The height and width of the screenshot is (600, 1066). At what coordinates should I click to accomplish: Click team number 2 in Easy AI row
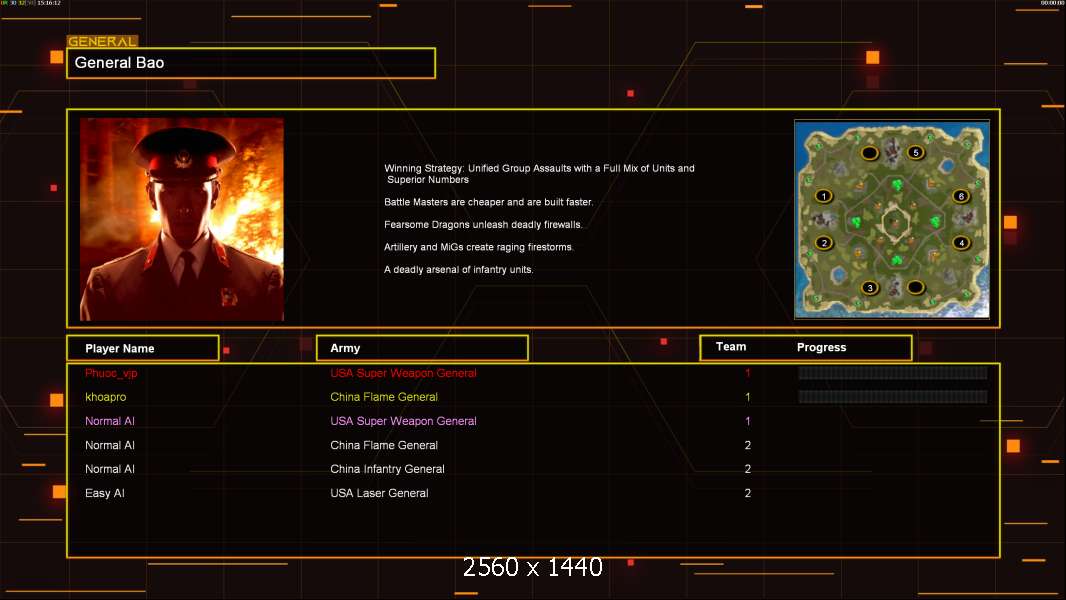tap(748, 493)
